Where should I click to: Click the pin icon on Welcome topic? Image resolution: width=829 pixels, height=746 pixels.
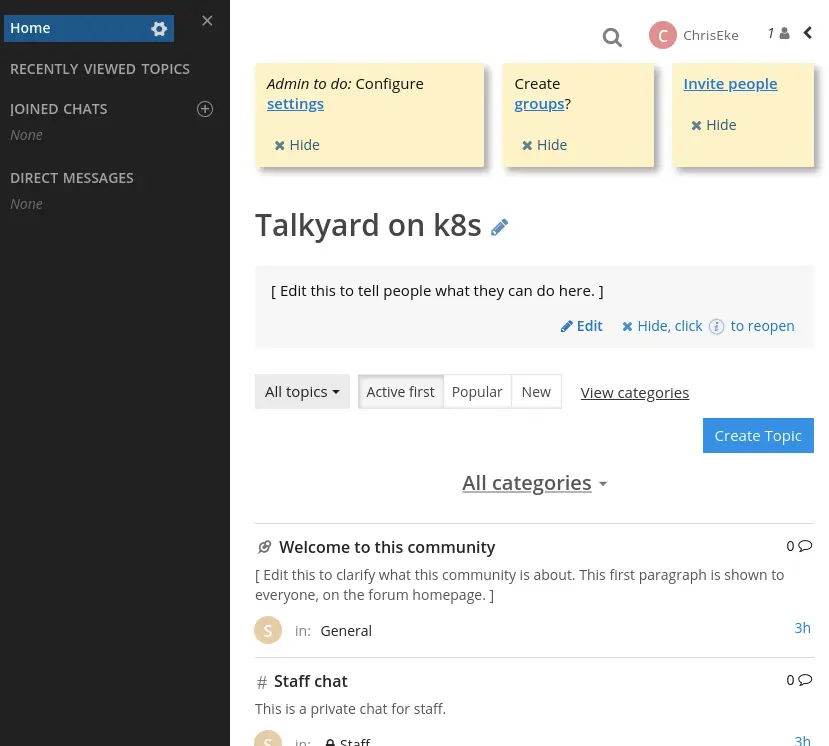click(263, 547)
